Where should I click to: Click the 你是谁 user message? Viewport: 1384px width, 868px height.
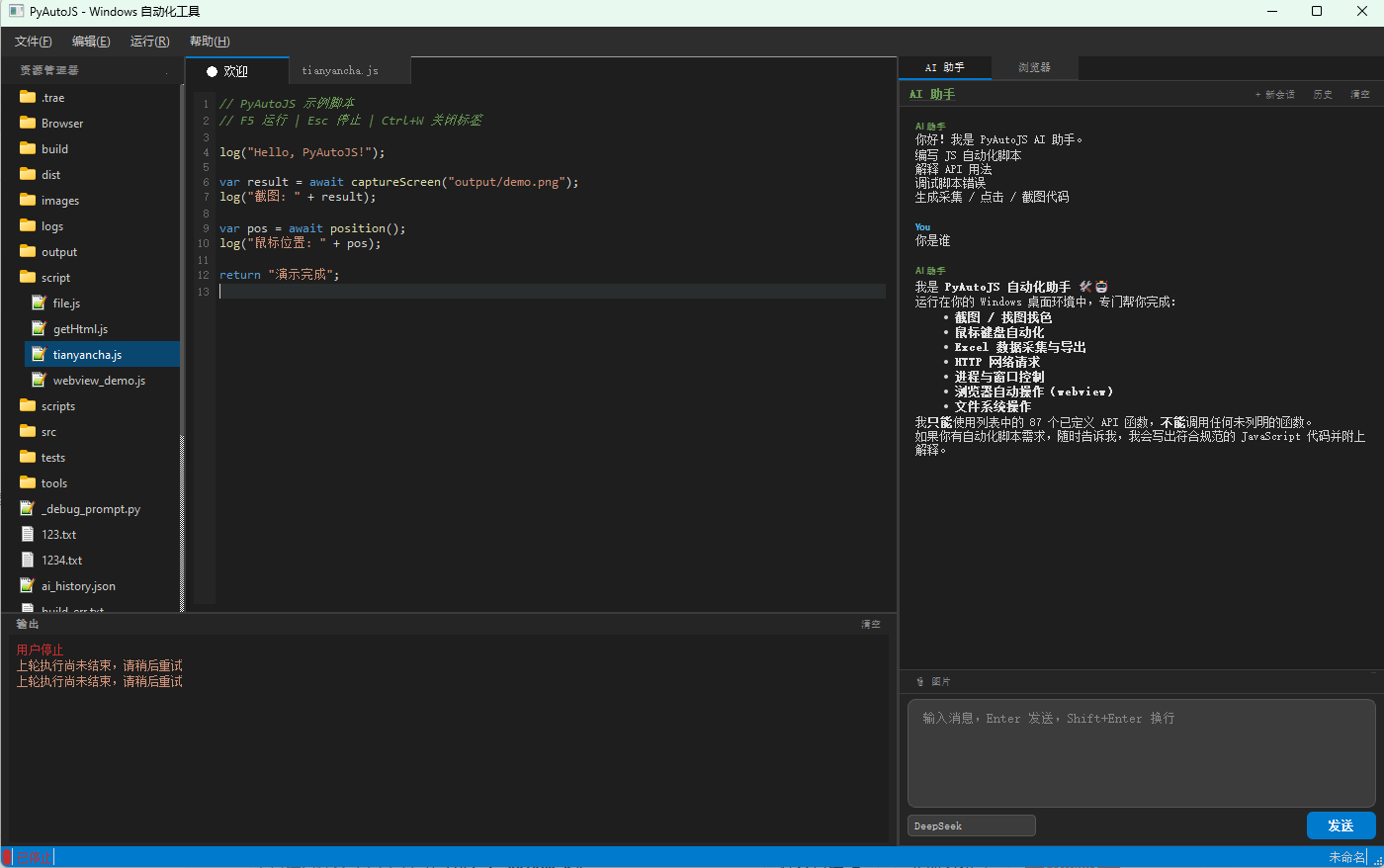tap(932, 240)
